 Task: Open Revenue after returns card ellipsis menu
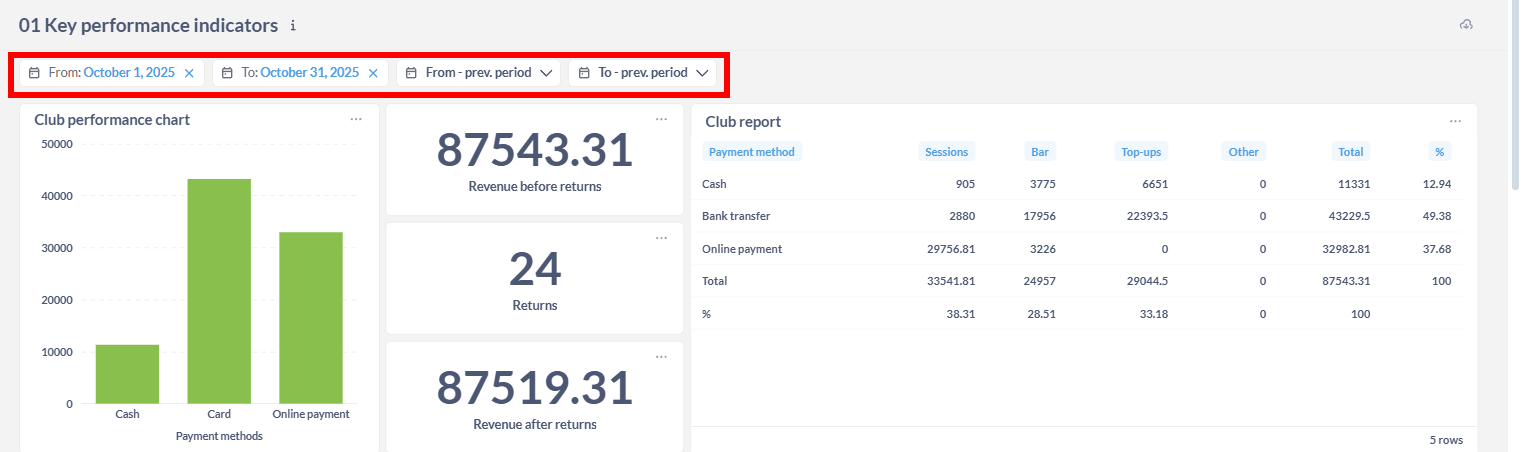(x=661, y=357)
